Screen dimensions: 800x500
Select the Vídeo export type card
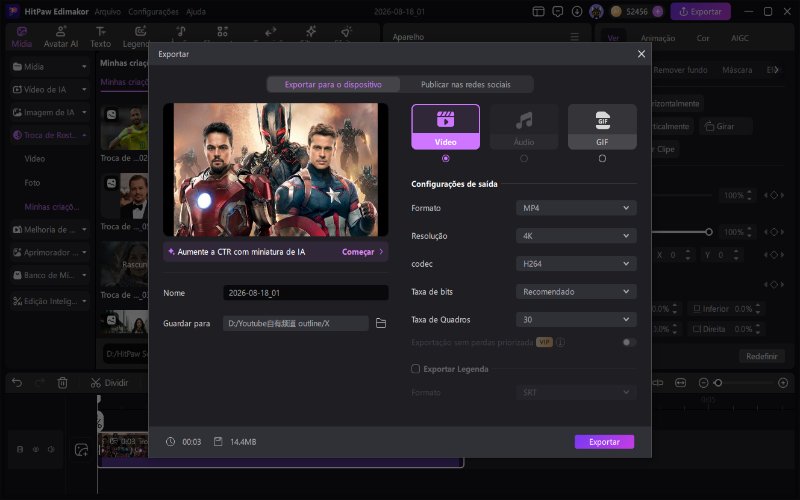pos(445,127)
